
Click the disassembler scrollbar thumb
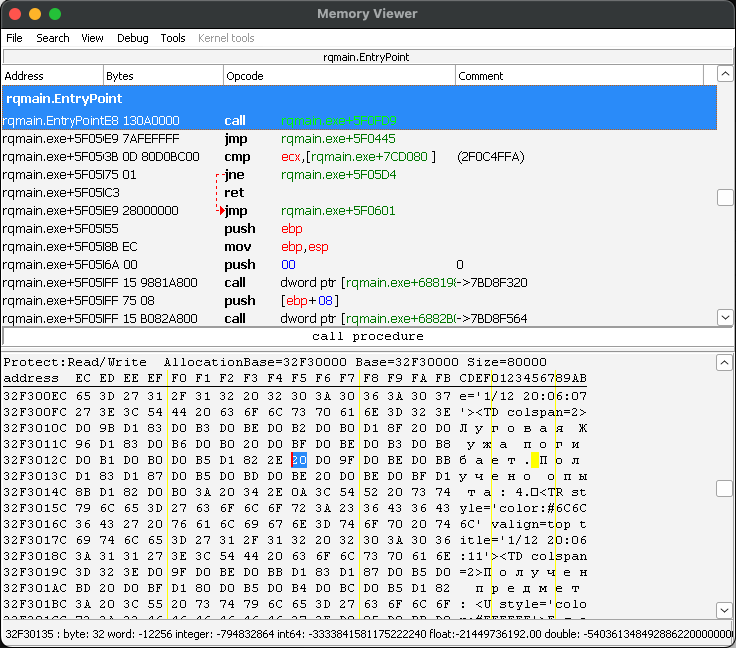click(725, 198)
